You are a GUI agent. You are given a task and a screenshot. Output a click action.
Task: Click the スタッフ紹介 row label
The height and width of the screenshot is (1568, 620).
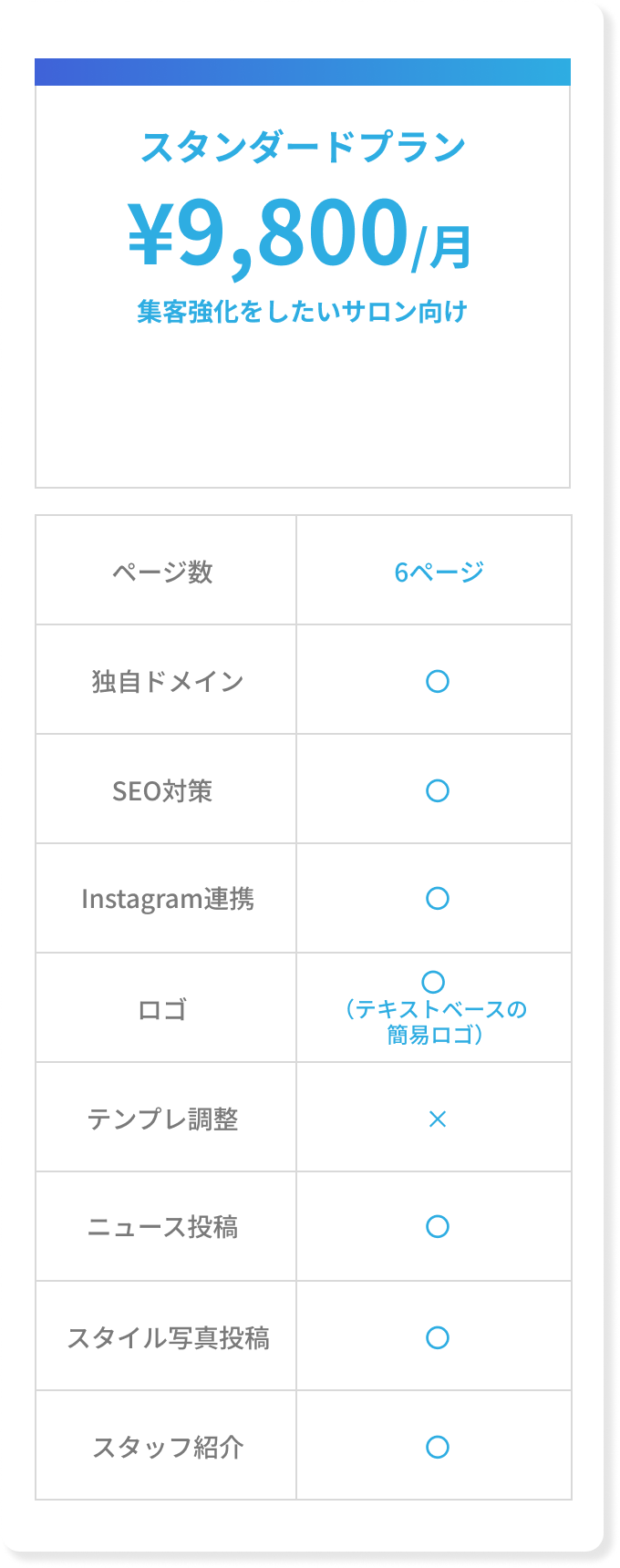(x=168, y=1447)
